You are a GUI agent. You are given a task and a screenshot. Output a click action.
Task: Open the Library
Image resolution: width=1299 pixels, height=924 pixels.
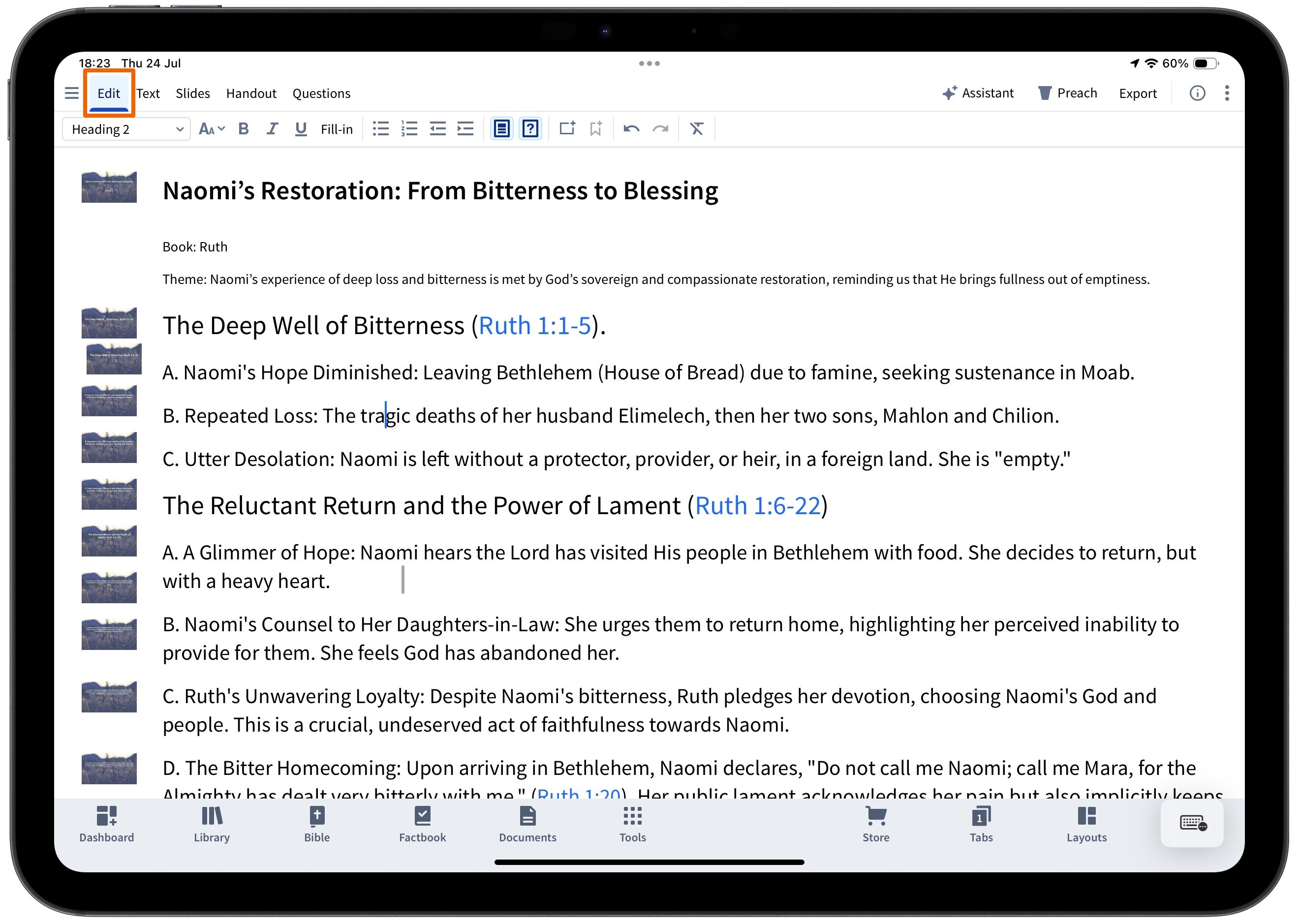212,825
